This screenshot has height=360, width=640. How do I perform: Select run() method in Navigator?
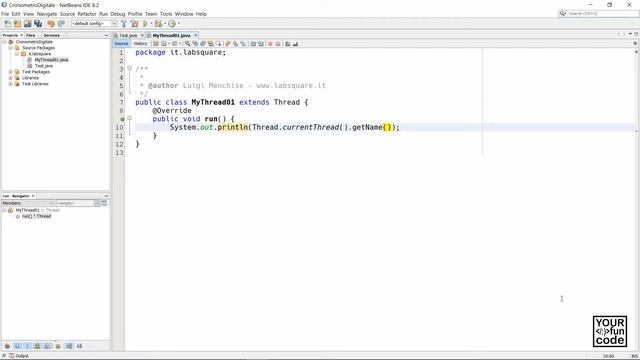point(37,216)
